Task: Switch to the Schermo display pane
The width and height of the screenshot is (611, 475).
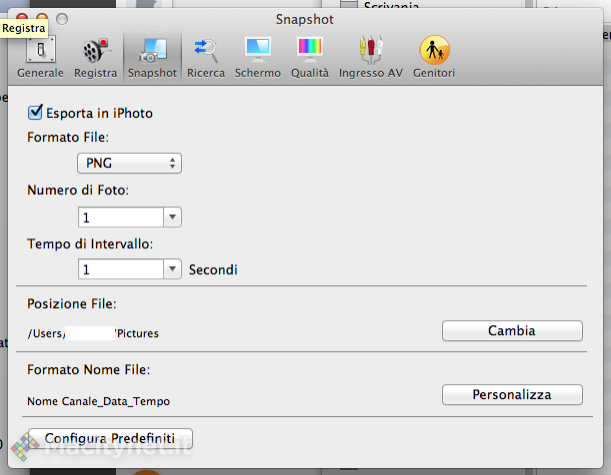Action: click(258, 56)
